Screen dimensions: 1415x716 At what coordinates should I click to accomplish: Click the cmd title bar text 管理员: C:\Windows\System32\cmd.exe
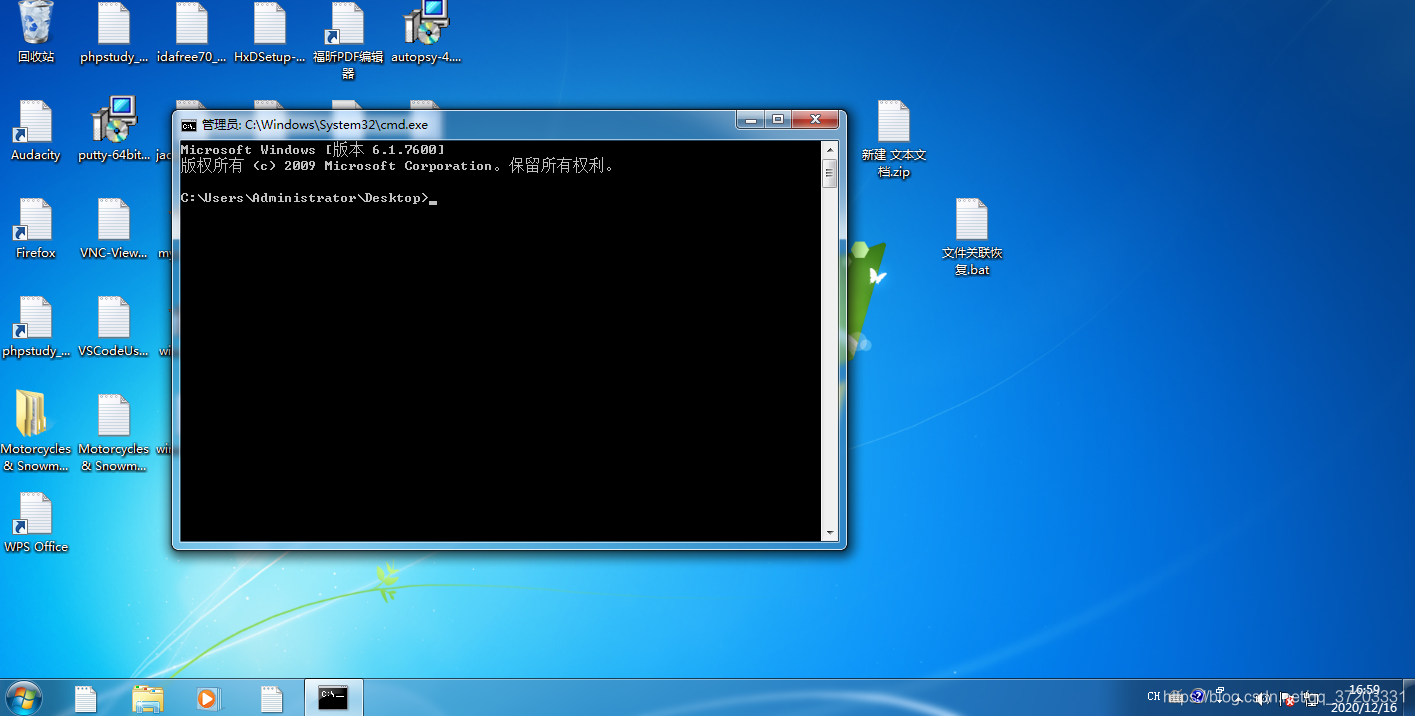(x=315, y=125)
